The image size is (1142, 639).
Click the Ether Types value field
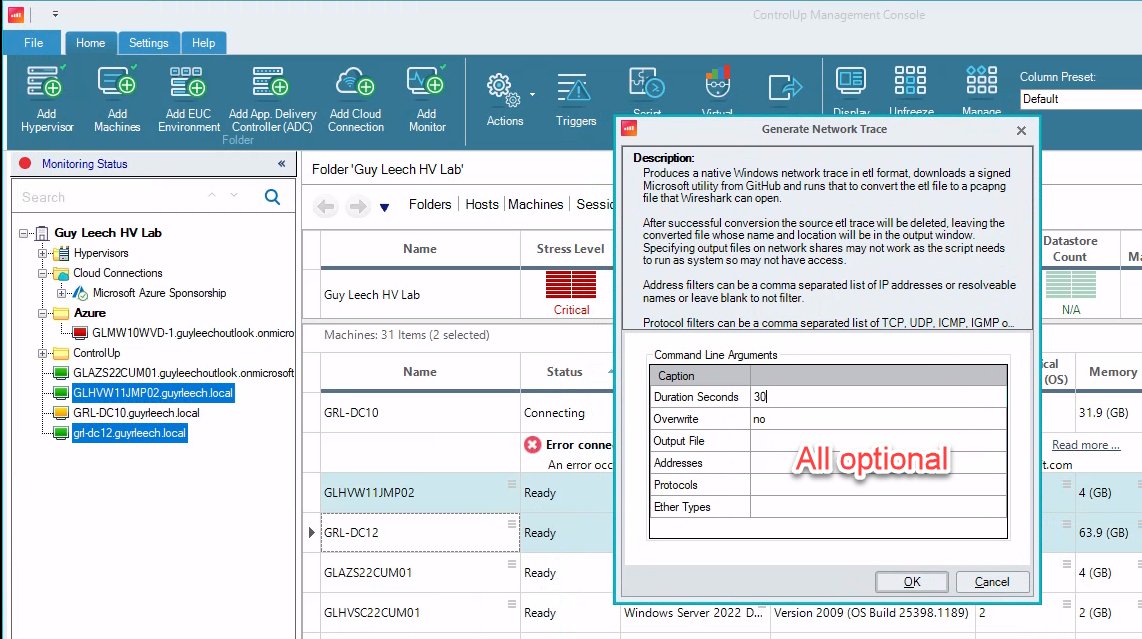pyautogui.click(x=878, y=506)
